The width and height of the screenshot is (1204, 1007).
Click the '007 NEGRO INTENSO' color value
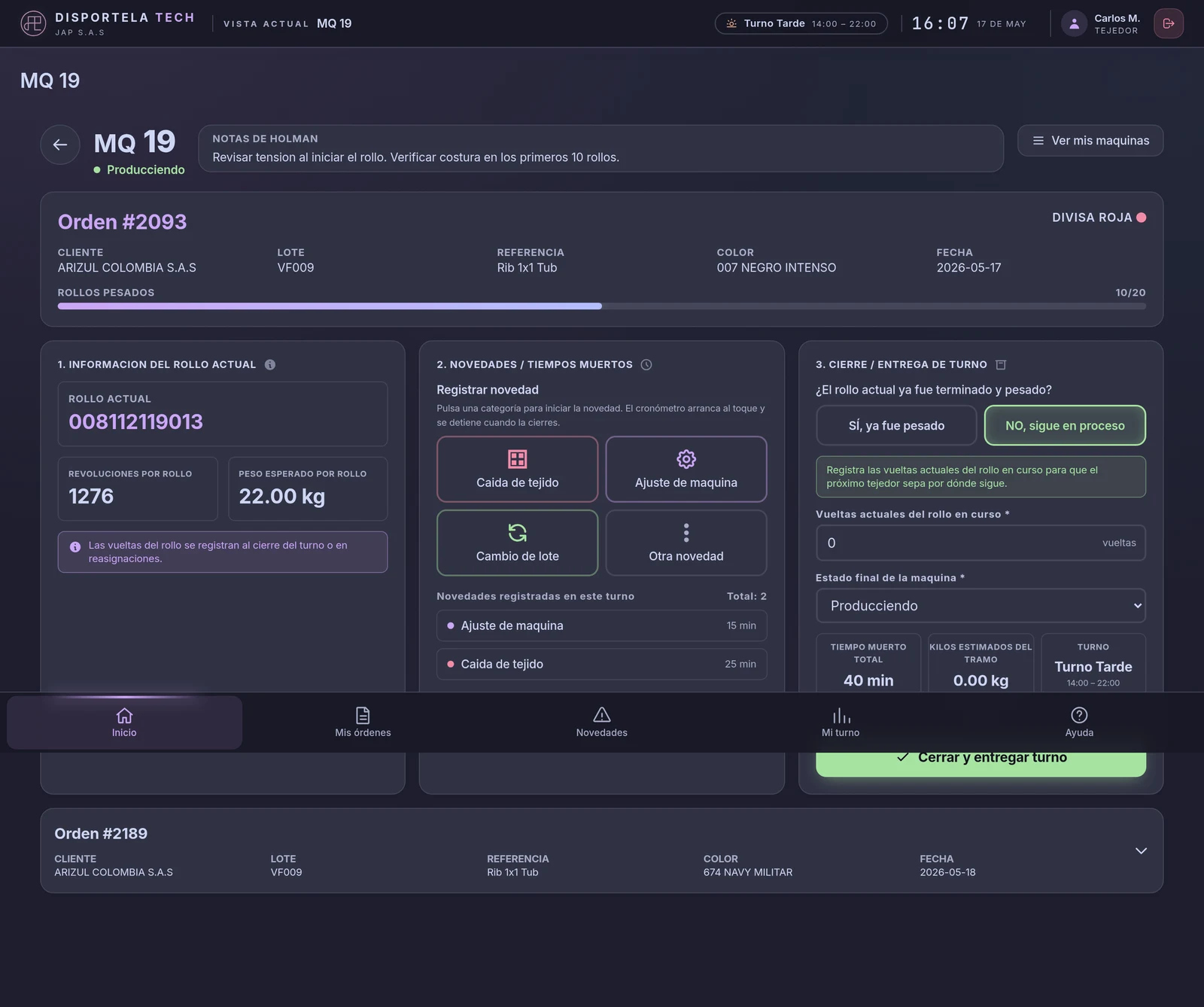(x=777, y=268)
